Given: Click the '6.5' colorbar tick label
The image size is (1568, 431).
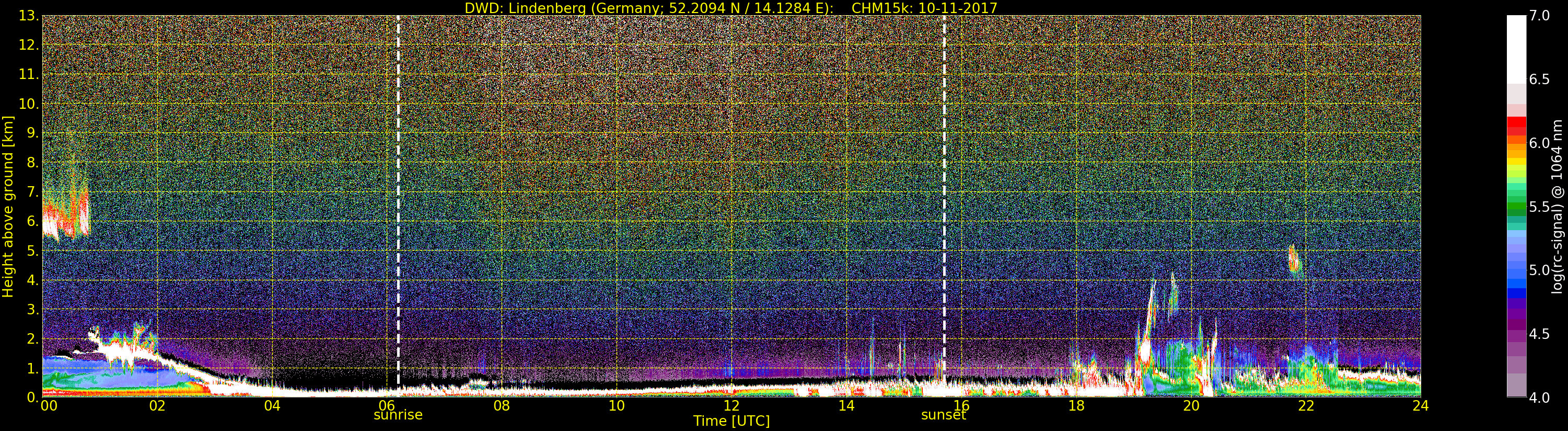Looking at the screenshot, I should tap(1539, 80).
